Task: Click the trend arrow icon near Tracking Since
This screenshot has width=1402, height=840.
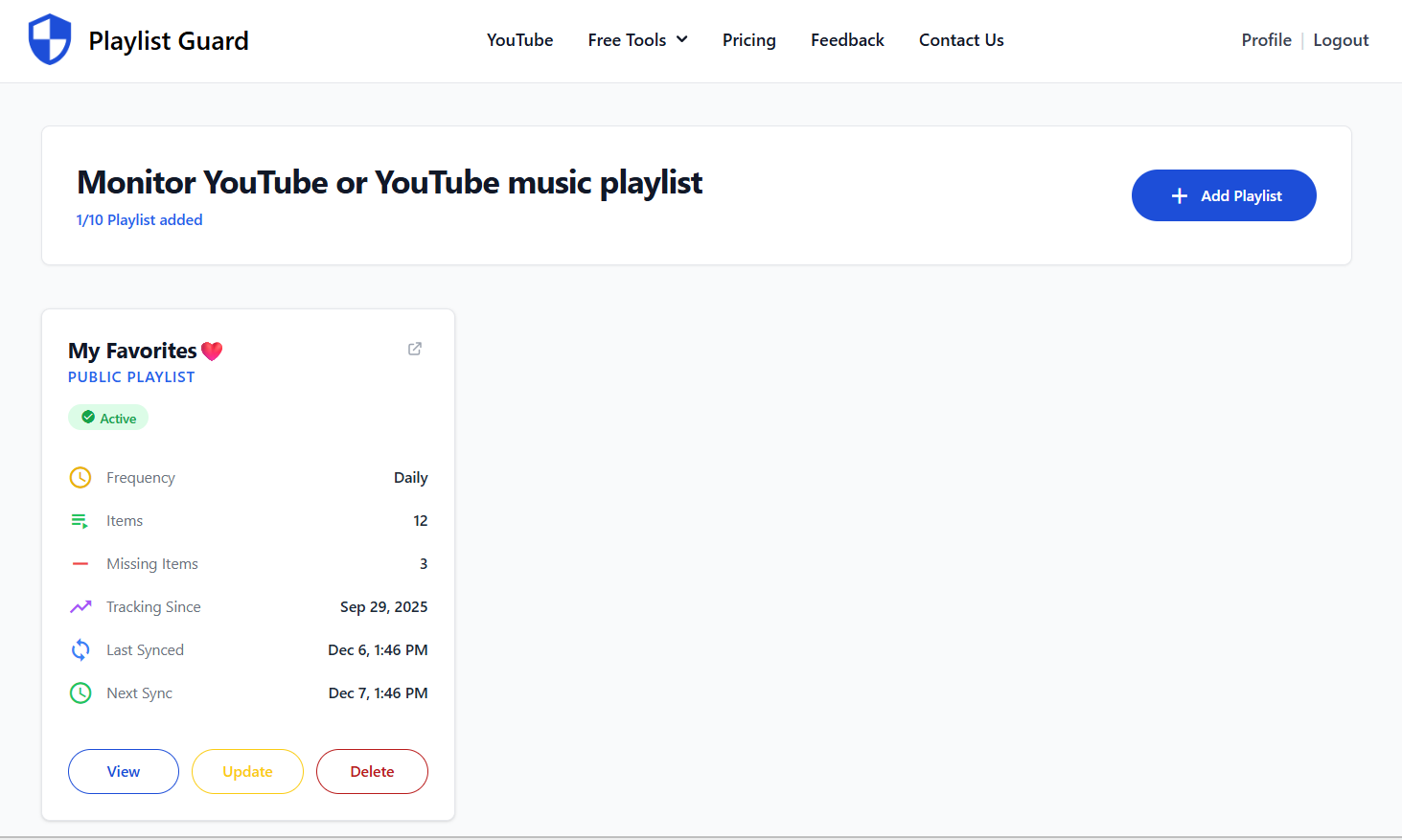Action: tap(80, 606)
